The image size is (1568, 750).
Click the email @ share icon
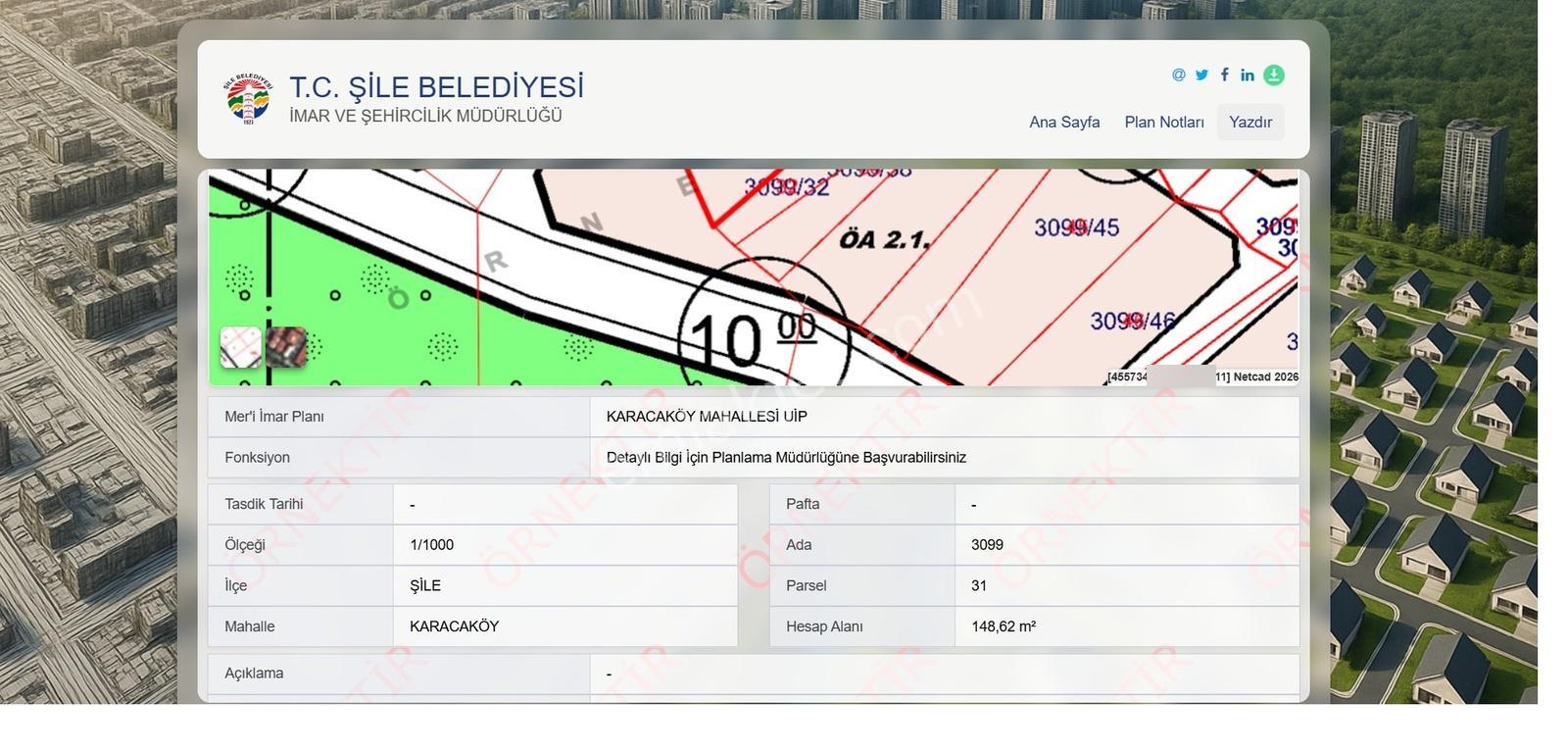1178,75
